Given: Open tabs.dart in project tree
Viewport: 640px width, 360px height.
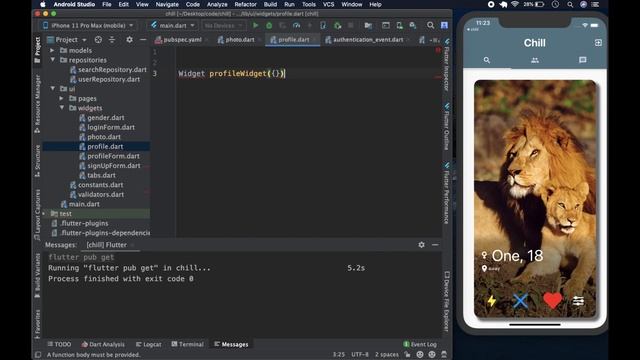Looking at the screenshot, I should click(101, 175).
